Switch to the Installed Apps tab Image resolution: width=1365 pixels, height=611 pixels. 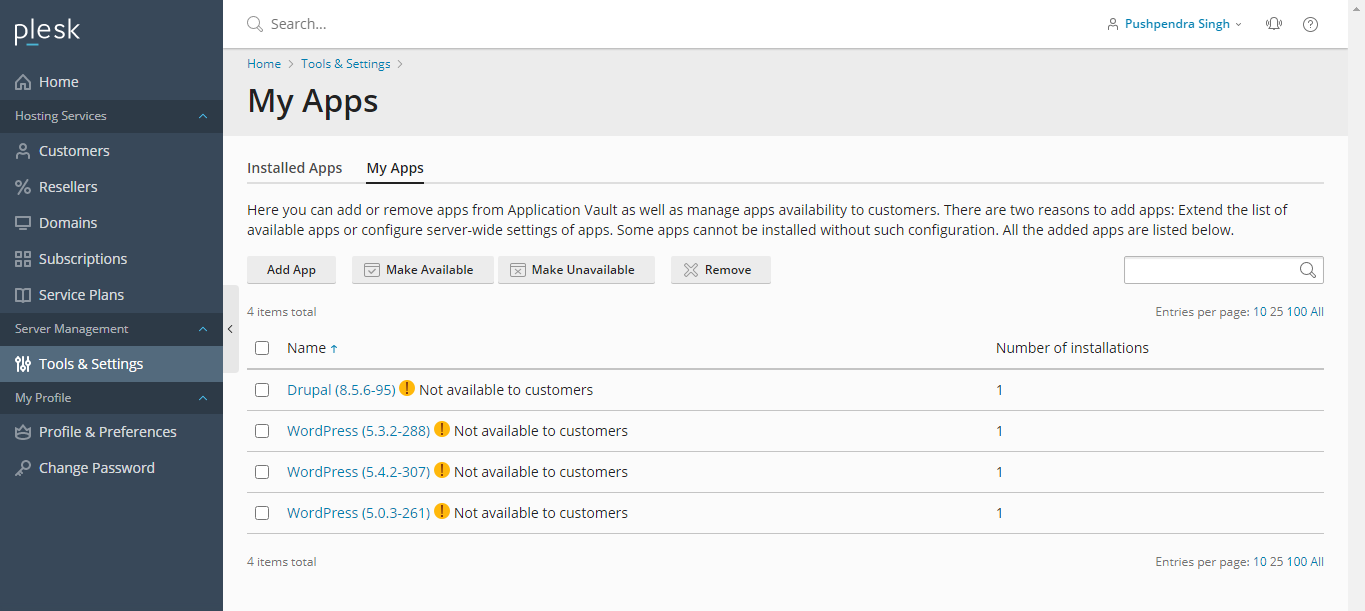click(x=295, y=168)
